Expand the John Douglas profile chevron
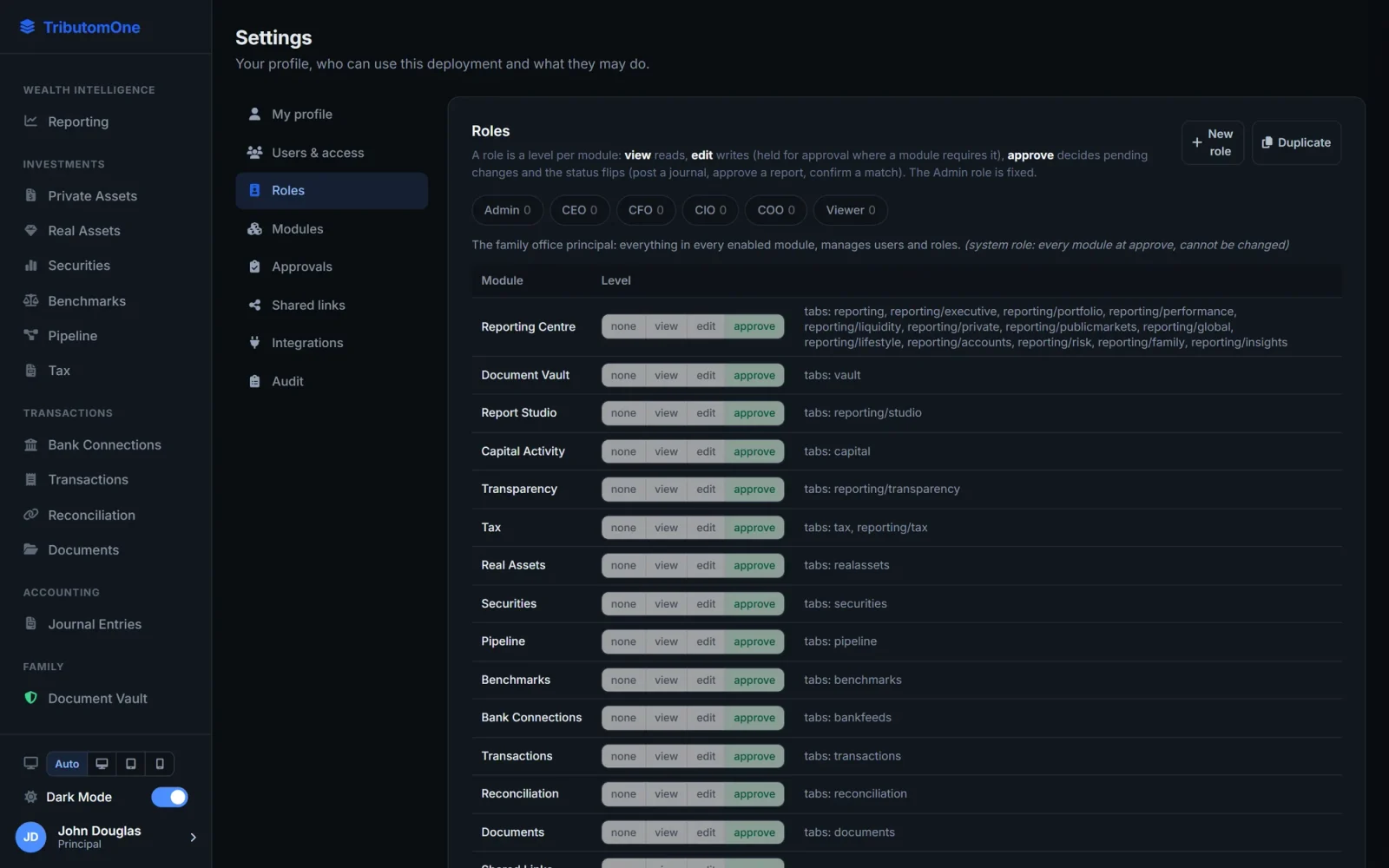The width and height of the screenshot is (1389, 868). pyautogui.click(x=193, y=837)
